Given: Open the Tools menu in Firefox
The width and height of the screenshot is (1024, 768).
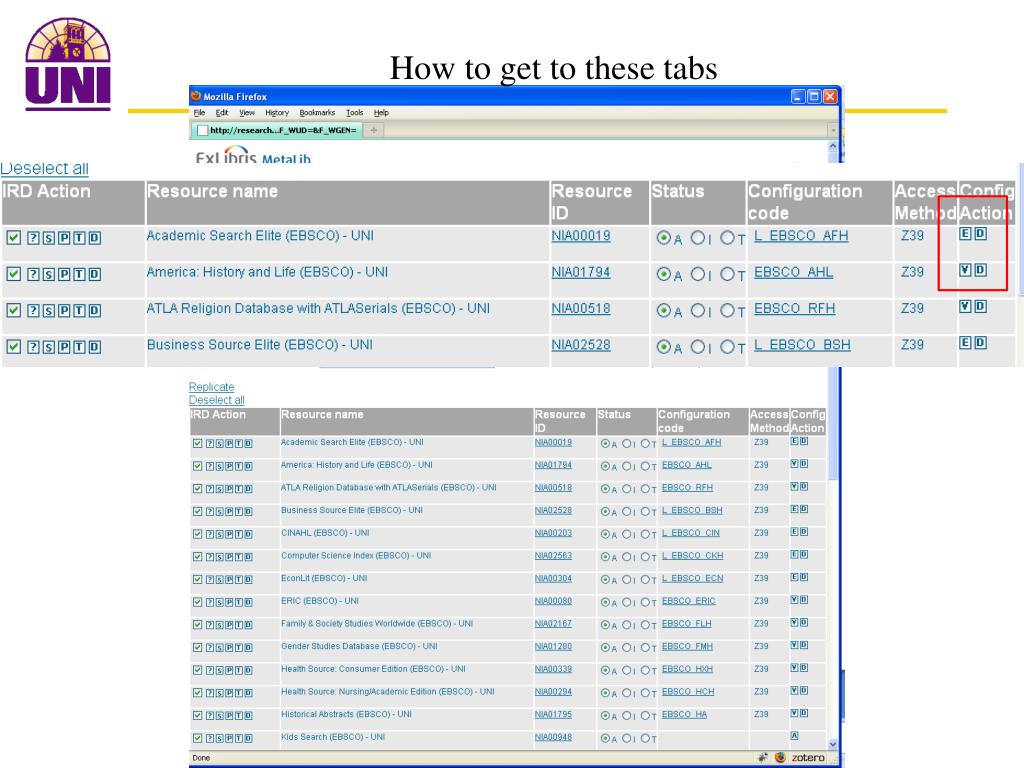Looking at the screenshot, I should pos(355,112).
